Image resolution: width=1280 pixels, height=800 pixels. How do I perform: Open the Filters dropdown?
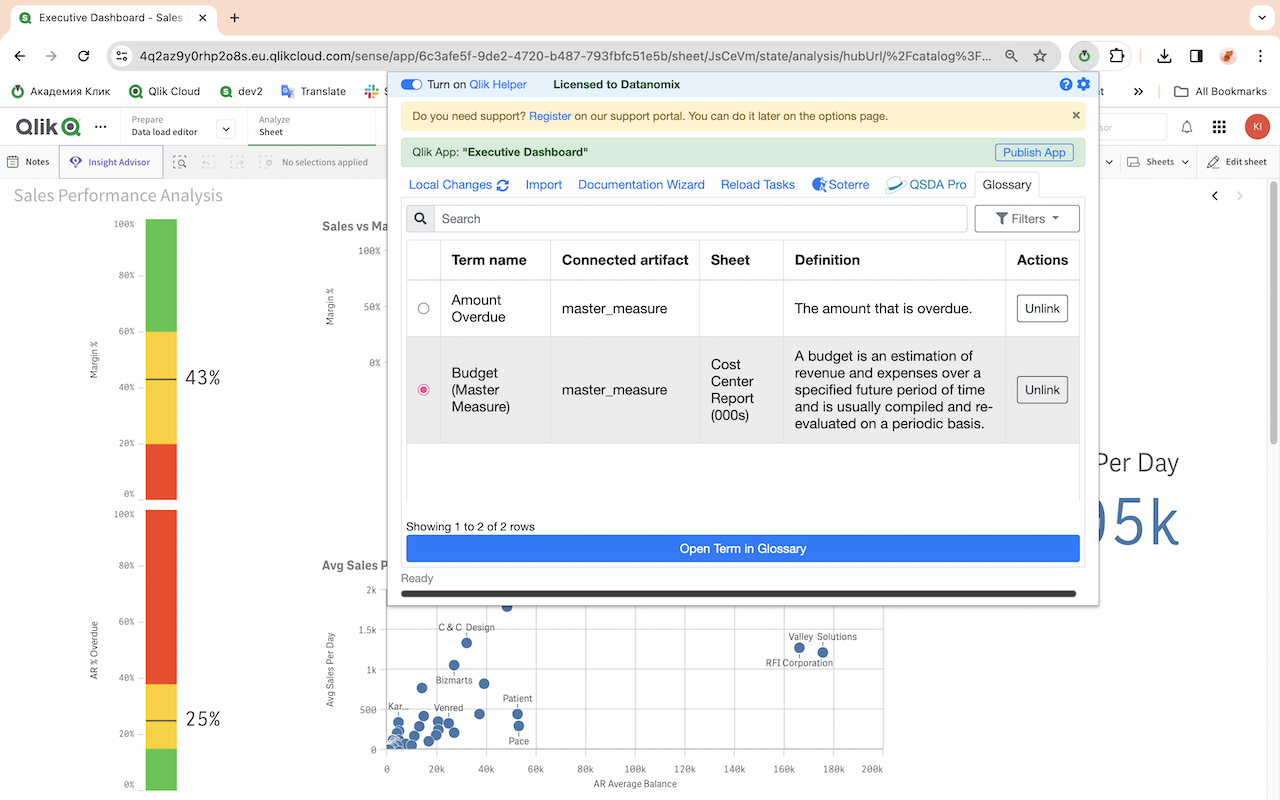click(1026, 218)
